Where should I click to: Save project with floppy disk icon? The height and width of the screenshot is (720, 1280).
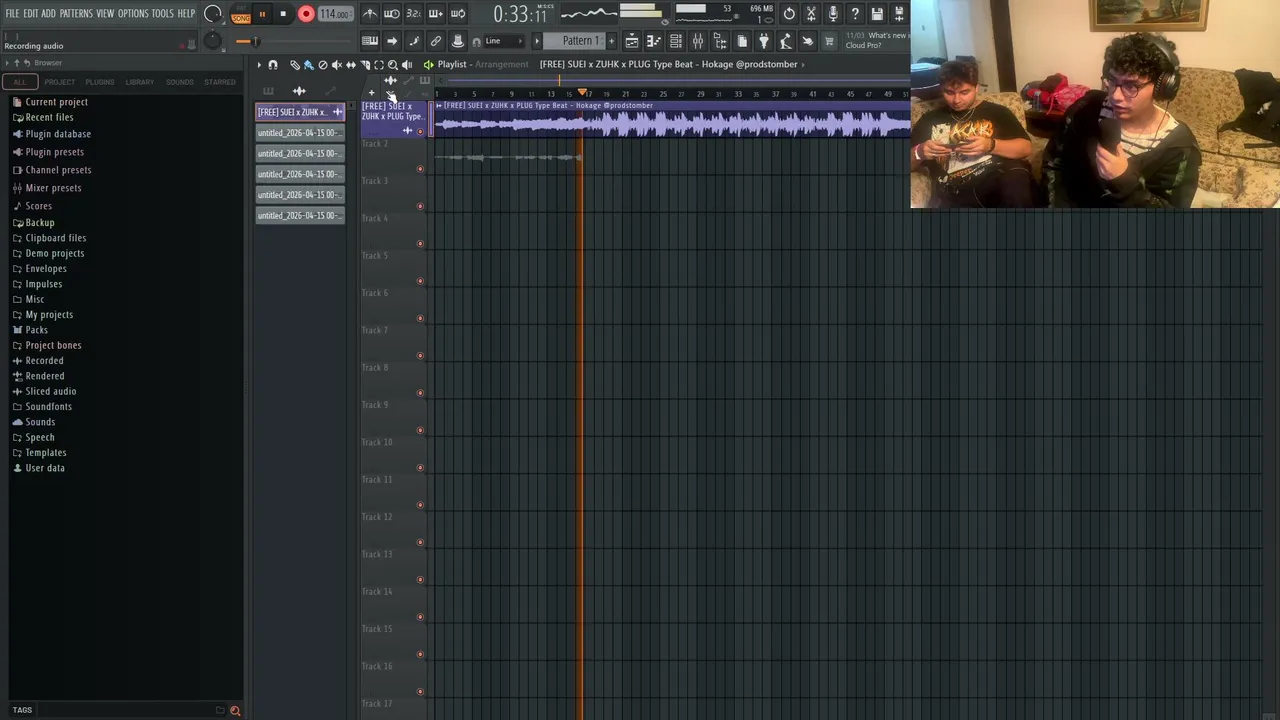pyautogui.click(x=877, y=14)
